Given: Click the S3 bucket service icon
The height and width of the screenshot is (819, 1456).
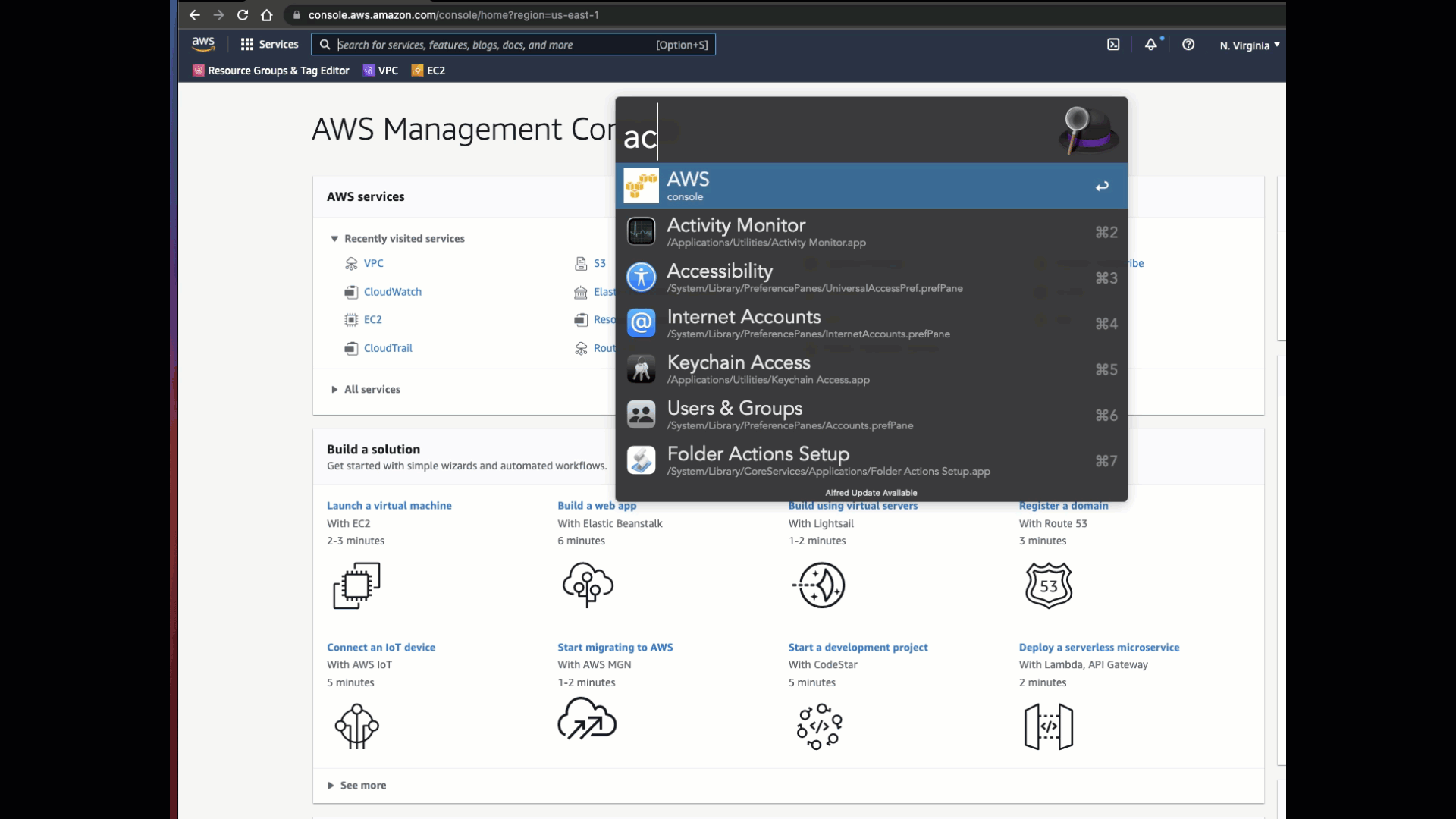Looking at the screenshot, I should coord(581,264).
